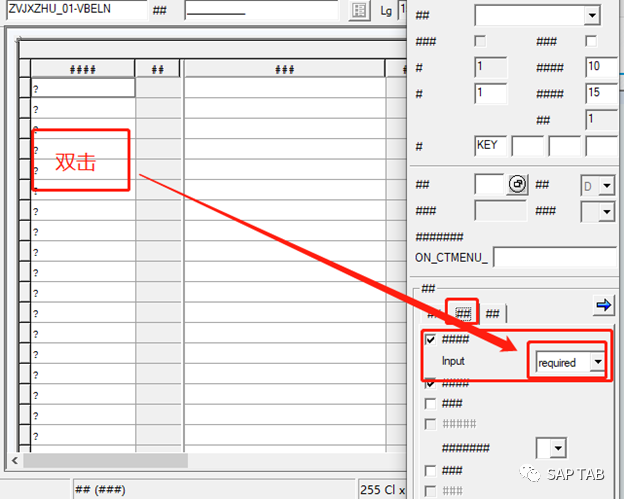Open the Input dropdown set to required
Image resolution: width=624 pixels, height=499 pixels.
click(x=570, y=362)
